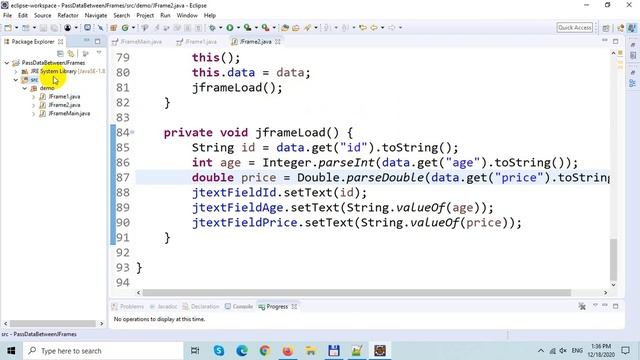Show hidden system tray icons
This screenshot has height=360, width=640.
pos(541,351)
